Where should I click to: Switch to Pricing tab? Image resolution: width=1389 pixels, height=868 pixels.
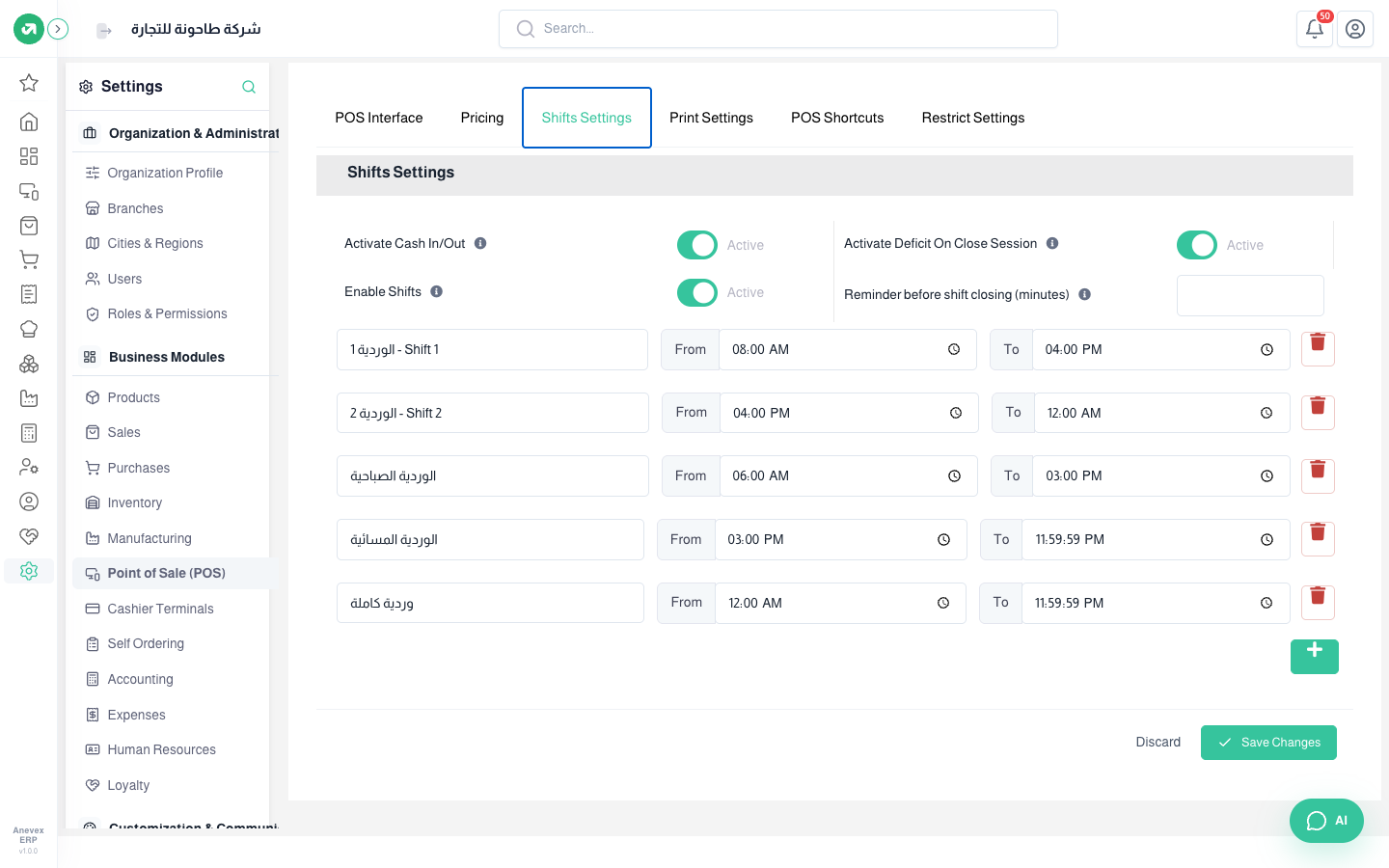pyautogui.click(x=482, y=118)
